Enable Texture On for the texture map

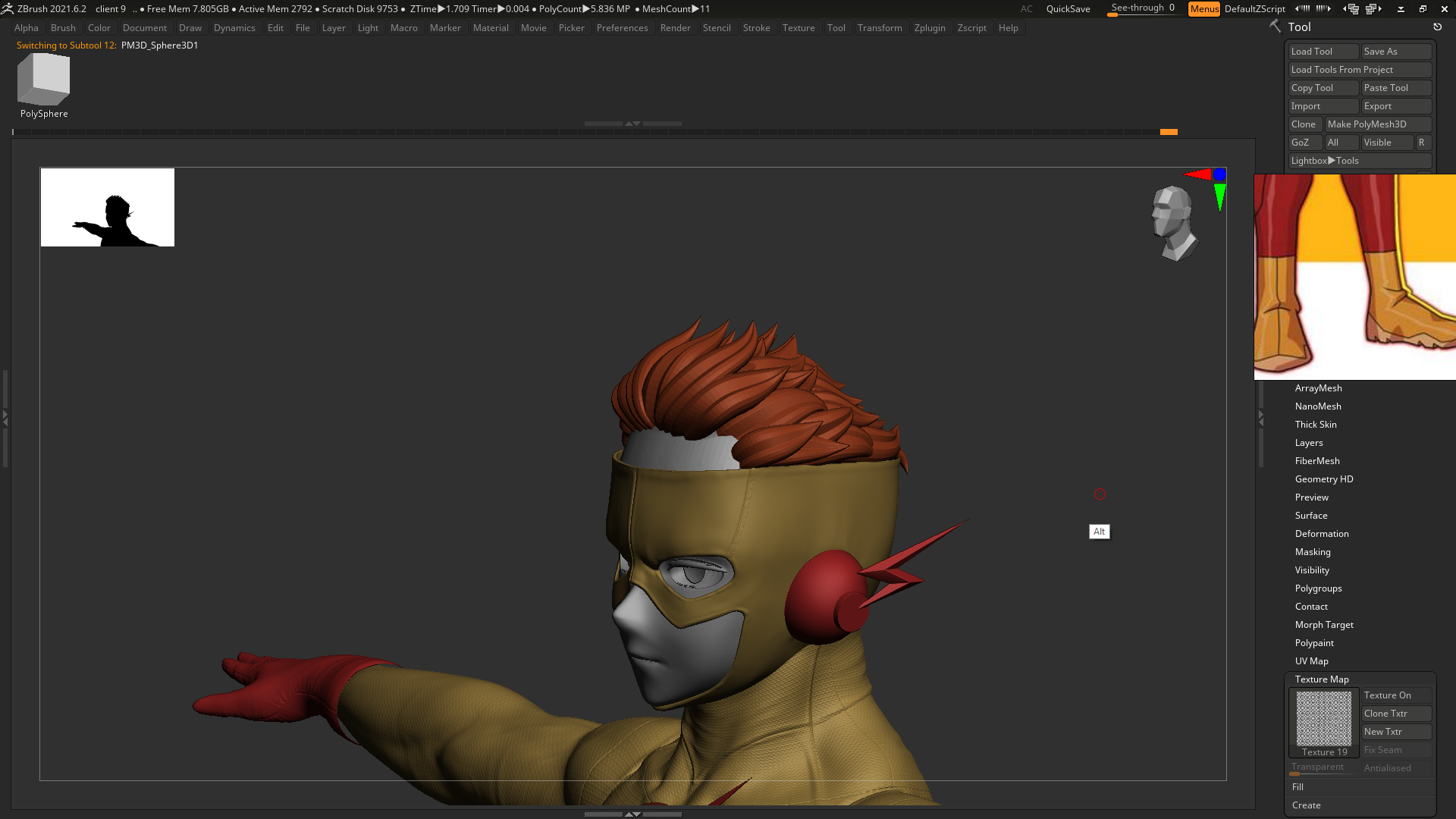pos(1396,695)
